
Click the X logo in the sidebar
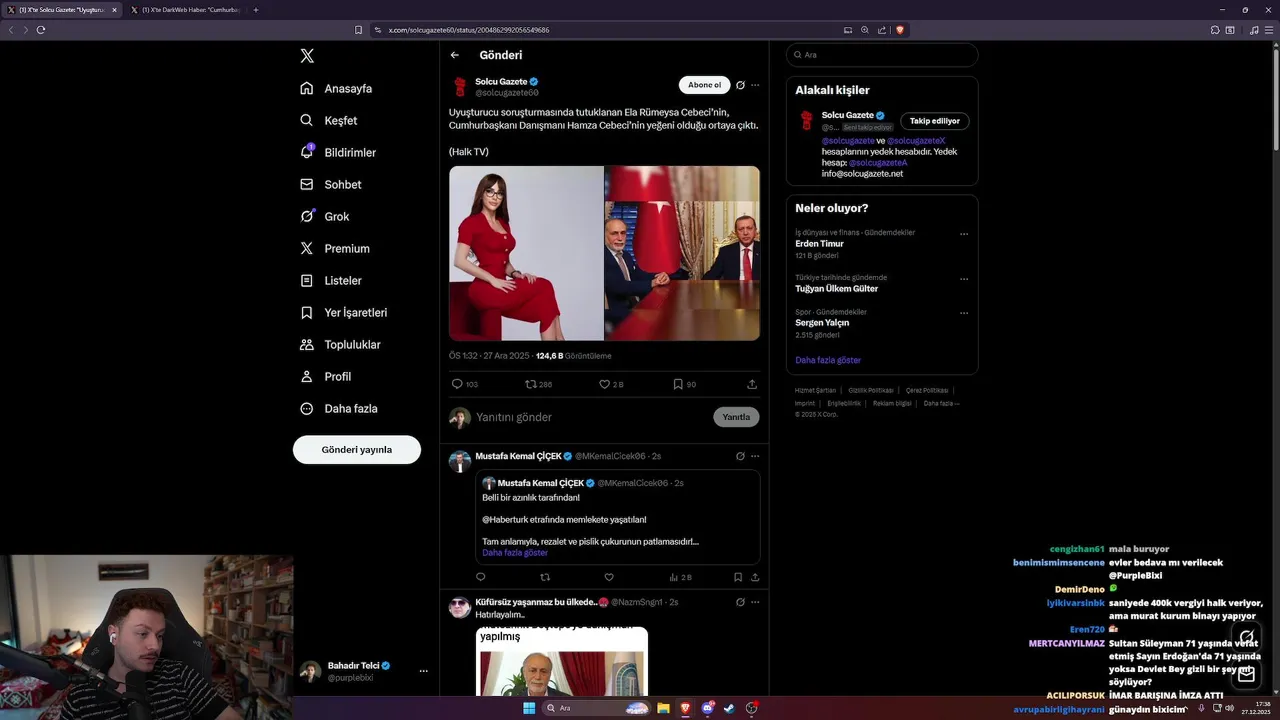[307, 56]
